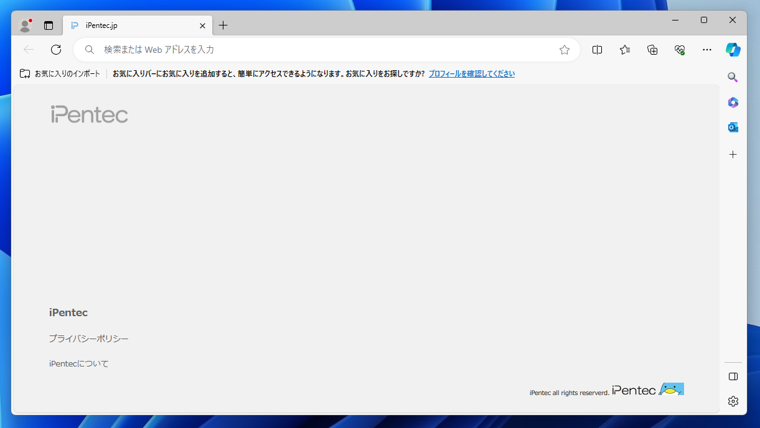This screenshot has height=428, width=760.
Task: Open Browser essentials heart icon
Action: [x=680, y=49]
